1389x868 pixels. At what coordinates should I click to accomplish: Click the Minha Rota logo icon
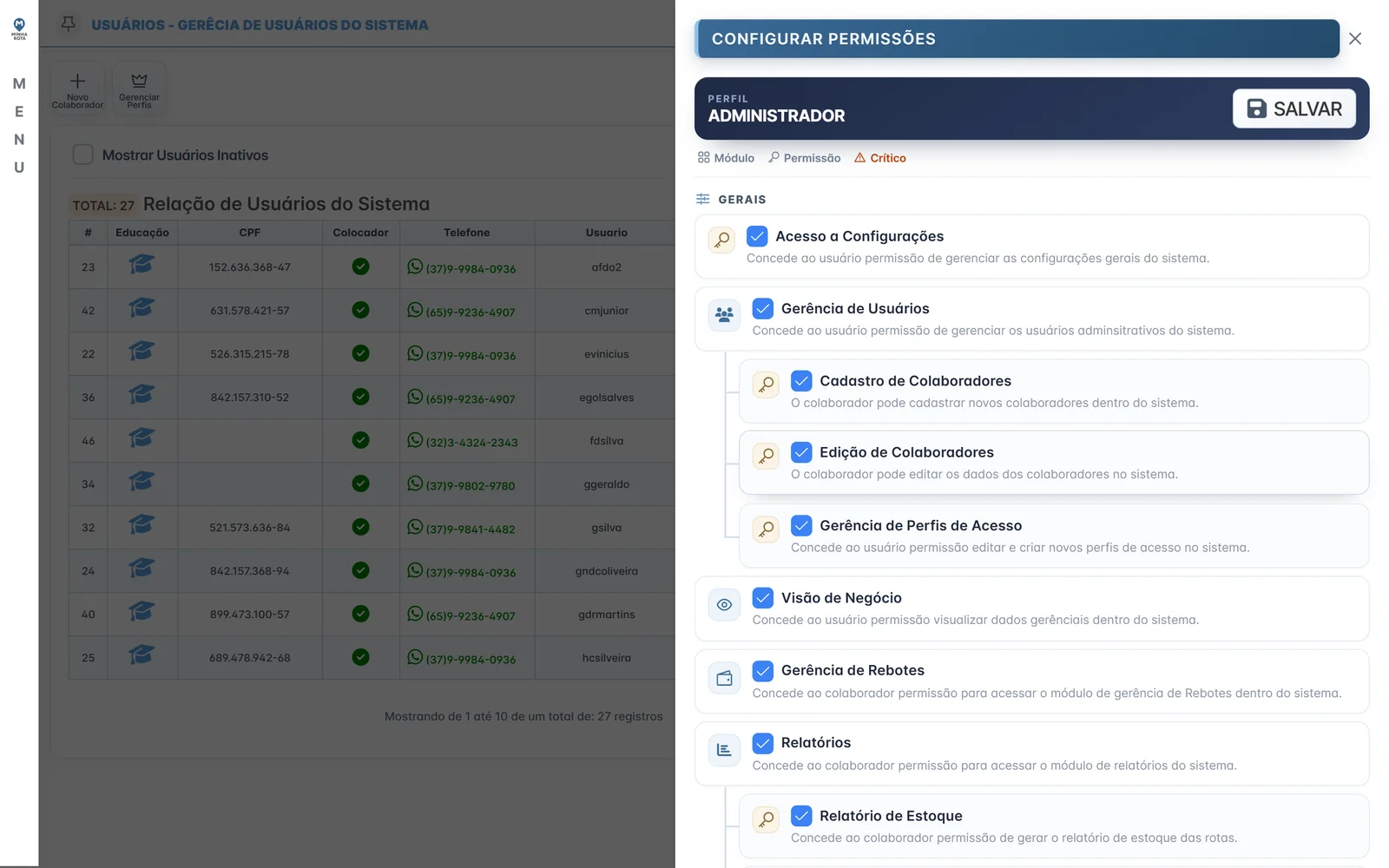pyautogui.click(x=19, y=28)
